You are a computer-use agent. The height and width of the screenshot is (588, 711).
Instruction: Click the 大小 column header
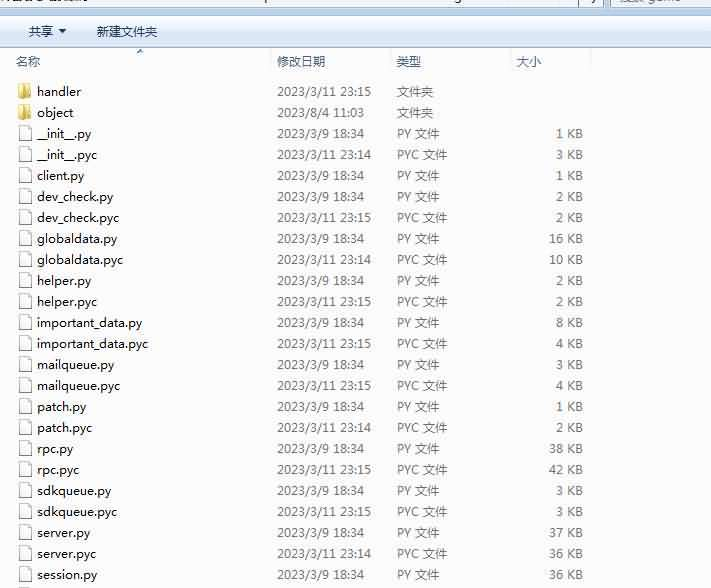point(528,62)
